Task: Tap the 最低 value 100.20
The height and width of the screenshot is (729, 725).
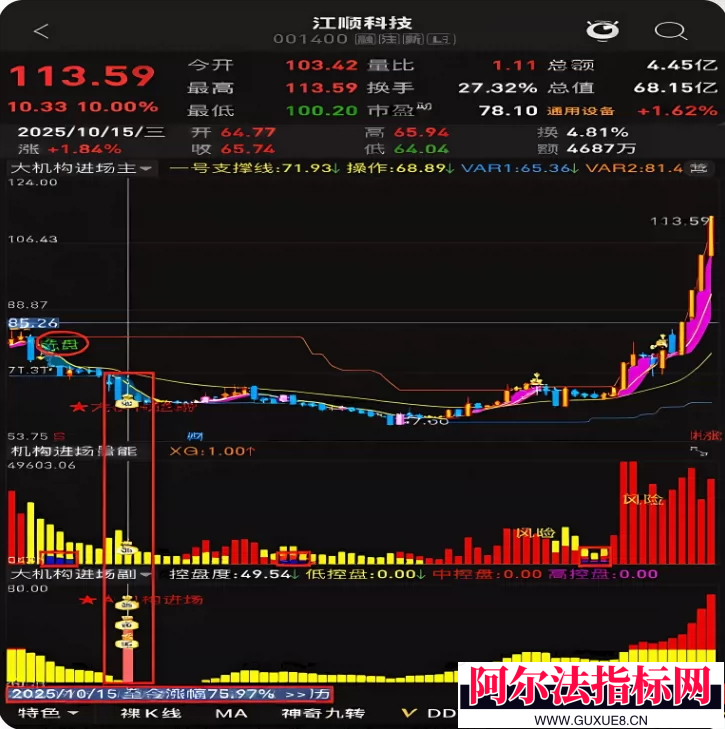Action: (x=321, y=111)
